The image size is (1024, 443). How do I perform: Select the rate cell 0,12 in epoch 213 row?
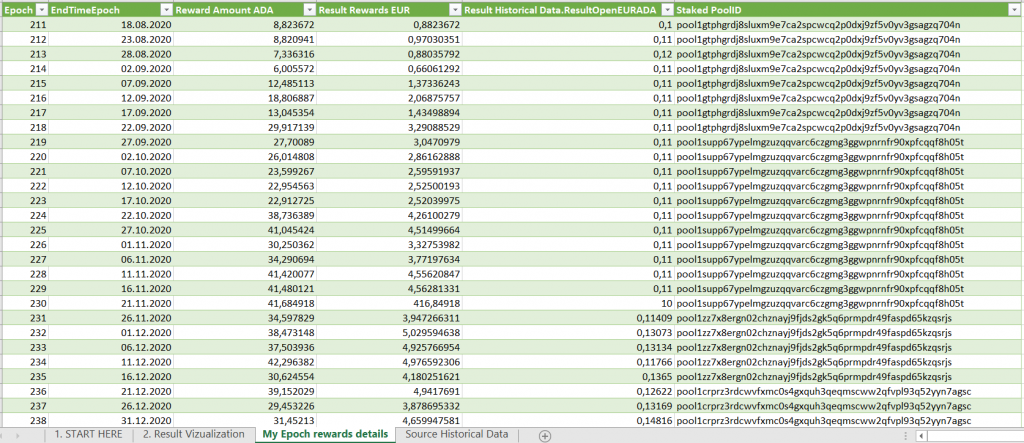pos(568,54)
